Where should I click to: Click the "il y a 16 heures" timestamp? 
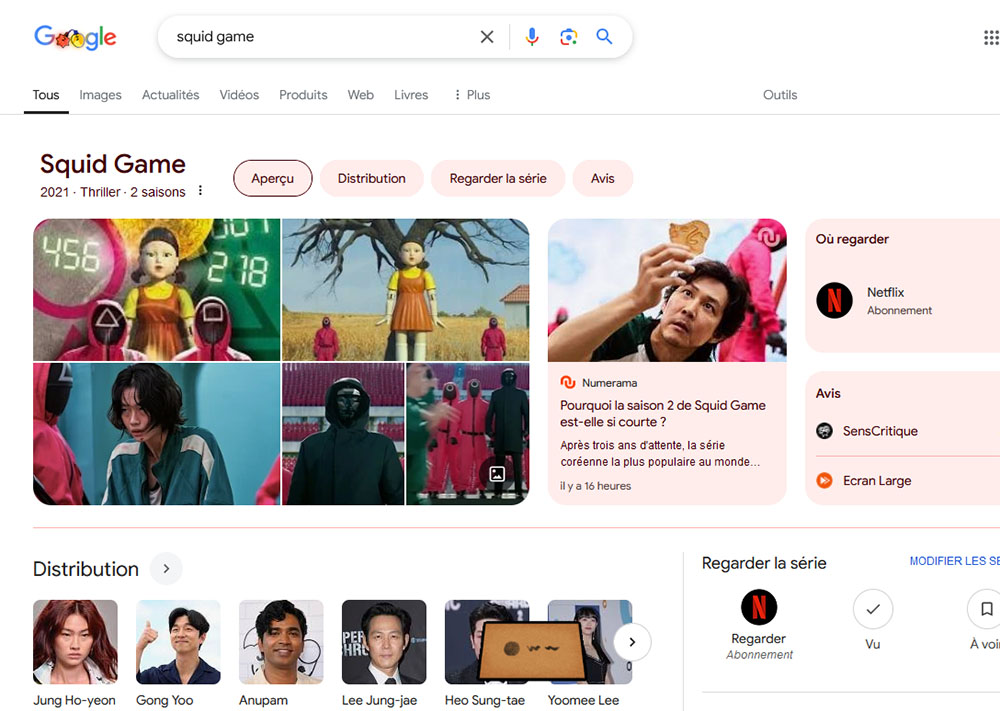tap(596, 486)
